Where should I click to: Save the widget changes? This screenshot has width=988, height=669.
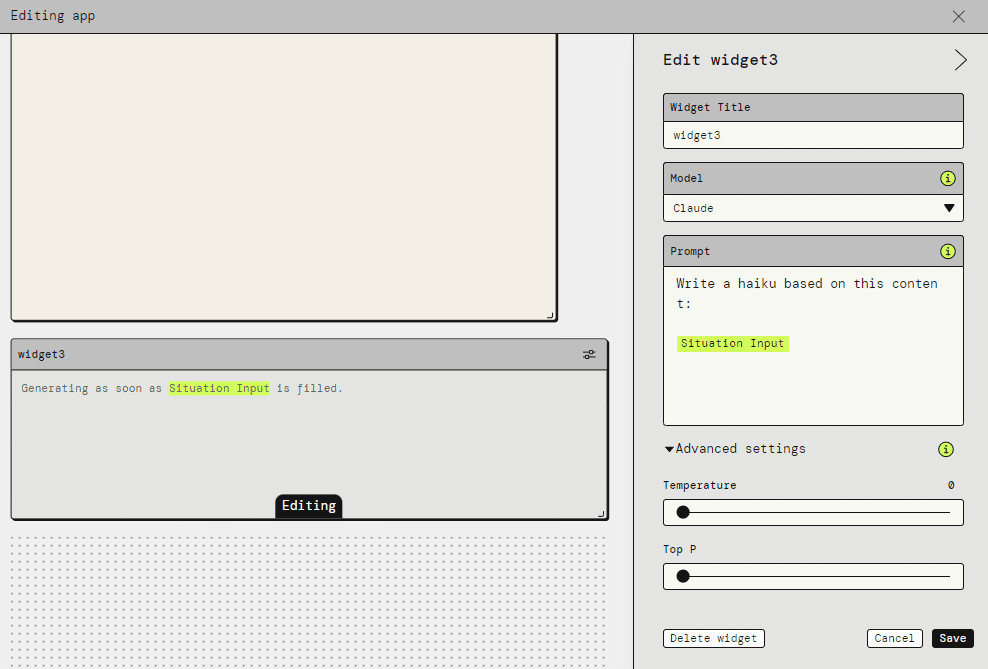pyautogui.click(x=953, y=638)
